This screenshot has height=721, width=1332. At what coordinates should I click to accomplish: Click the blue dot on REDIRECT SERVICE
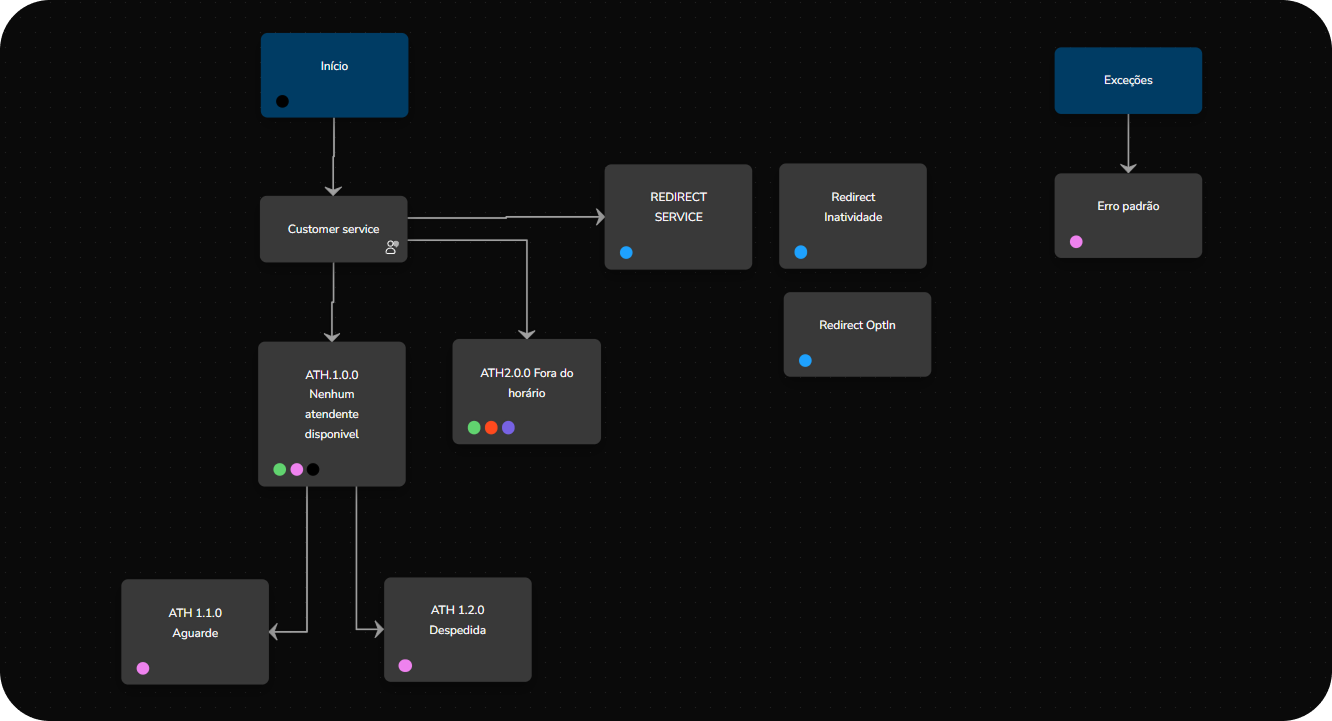click(626, 253)
